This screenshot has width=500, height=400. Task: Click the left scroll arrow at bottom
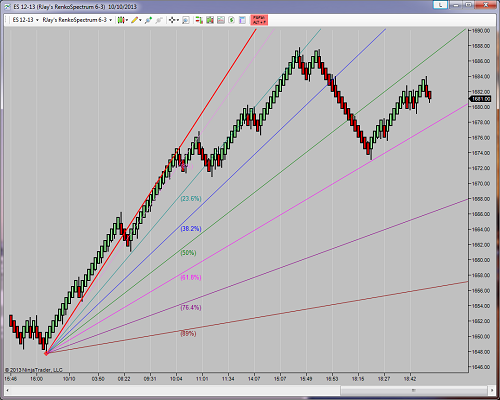pos(7,390)
